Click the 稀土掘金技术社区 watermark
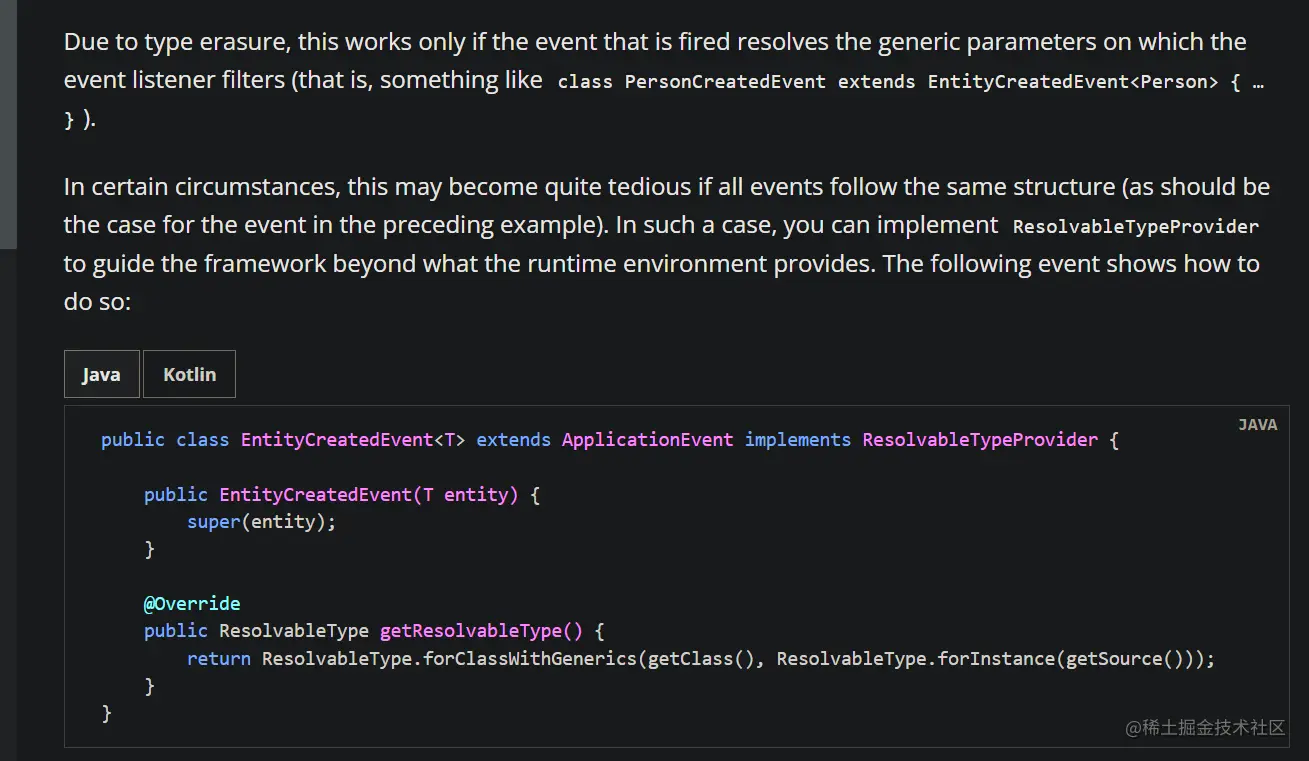The width and height of the screenshot is (1309, 761). 1205,727
